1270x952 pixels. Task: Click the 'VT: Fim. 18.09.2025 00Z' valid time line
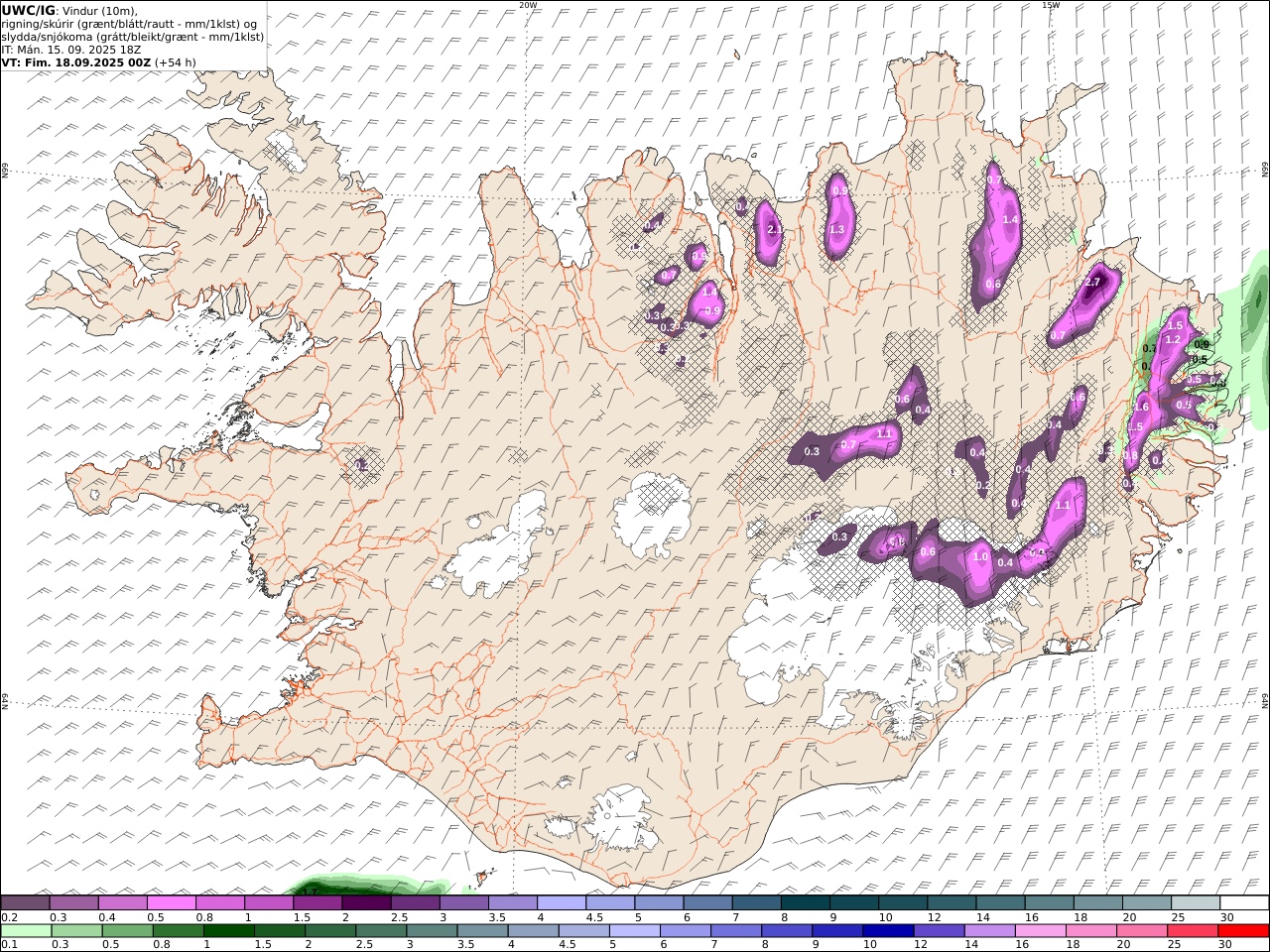[x=76, y=61]
